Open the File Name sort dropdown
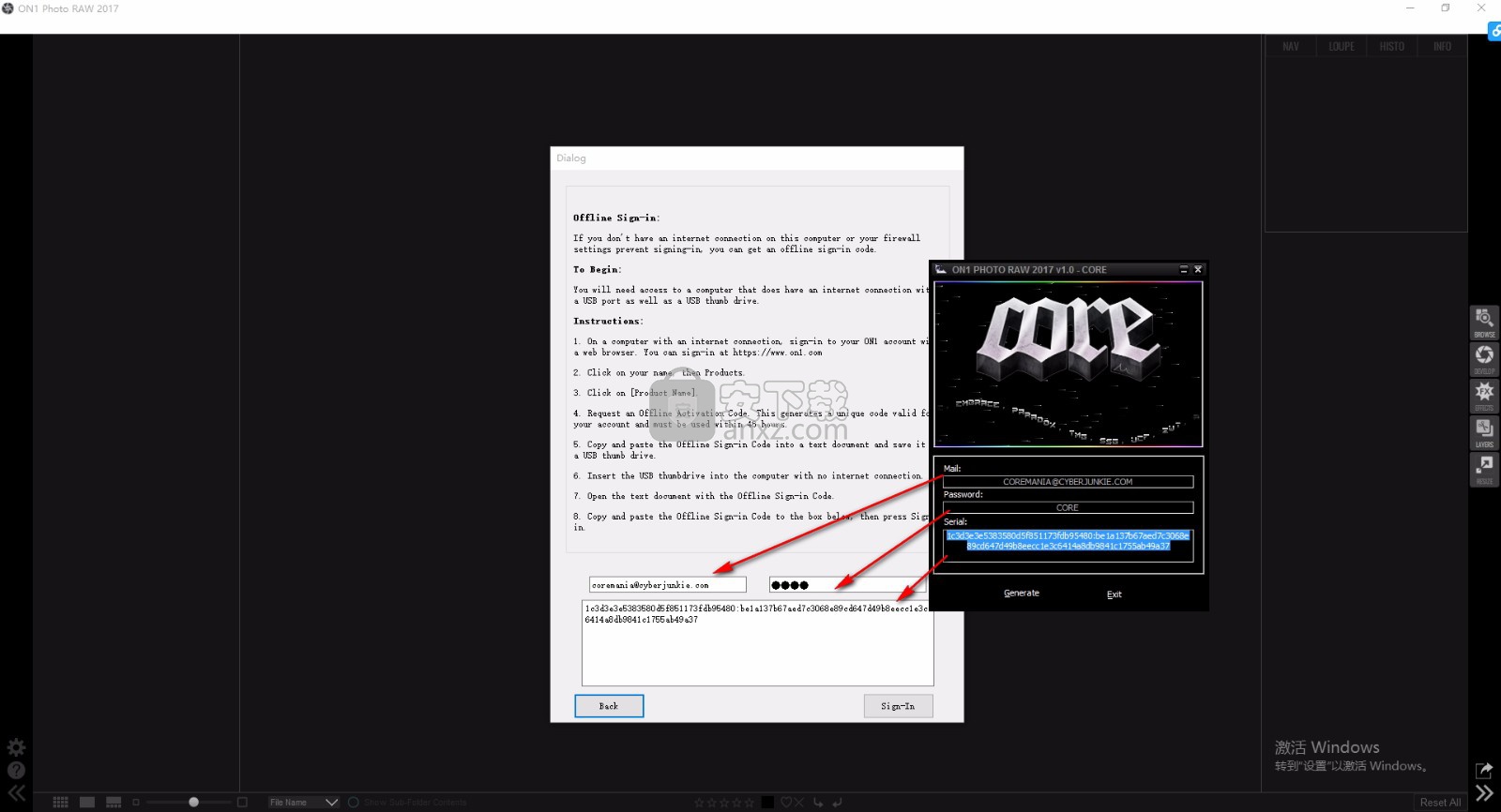Screen dimensions: 1501x812 [303, 802]
